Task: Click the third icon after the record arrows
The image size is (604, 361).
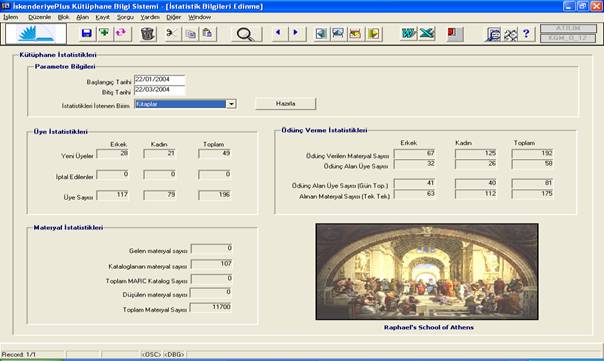Action: [x=355, y=34]
